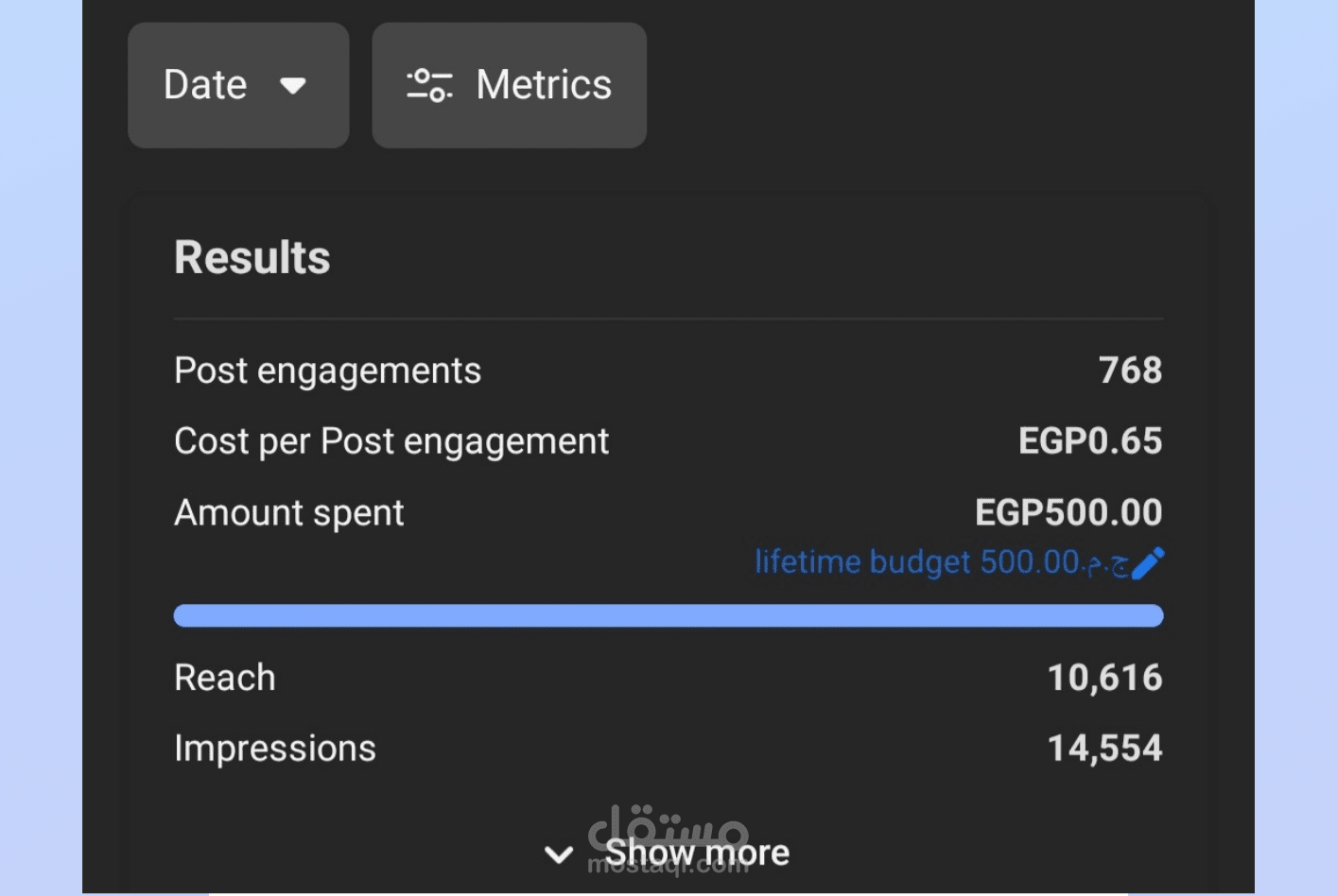Click the Date caret arrow

(293, 86)
